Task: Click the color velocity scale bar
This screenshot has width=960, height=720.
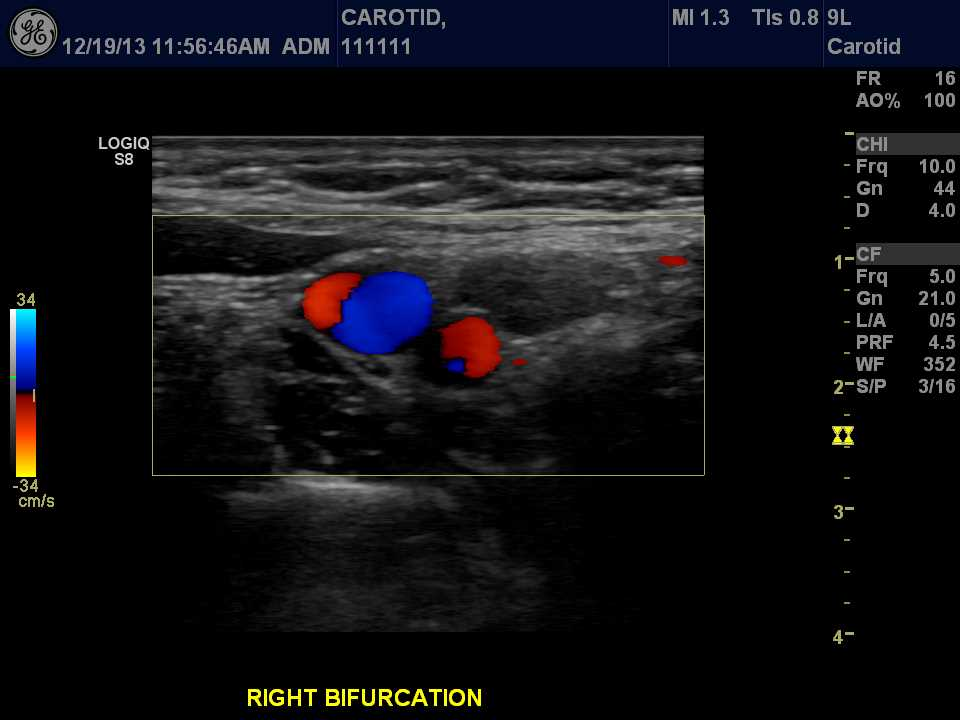Action: point(23,391)
